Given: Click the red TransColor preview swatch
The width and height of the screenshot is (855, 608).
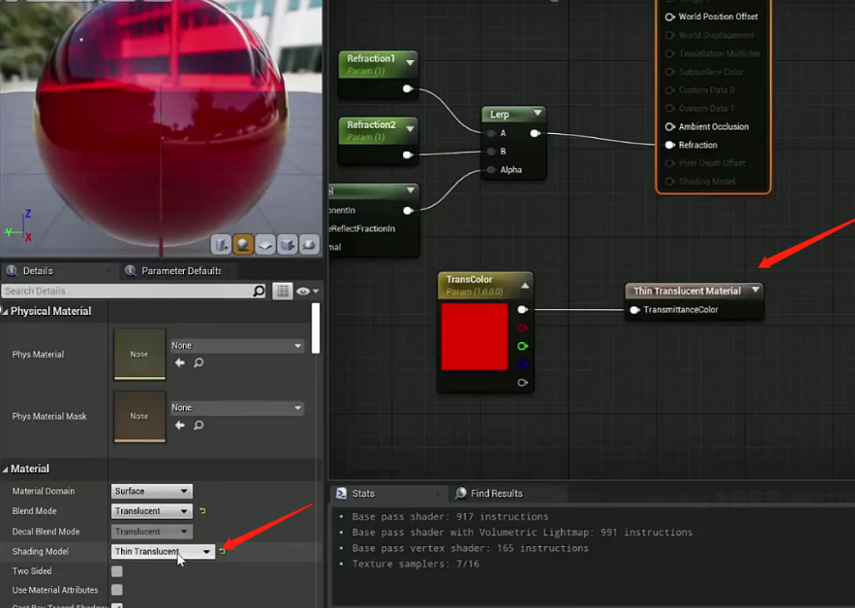Looking at the screenshot, I should point(474,337).
